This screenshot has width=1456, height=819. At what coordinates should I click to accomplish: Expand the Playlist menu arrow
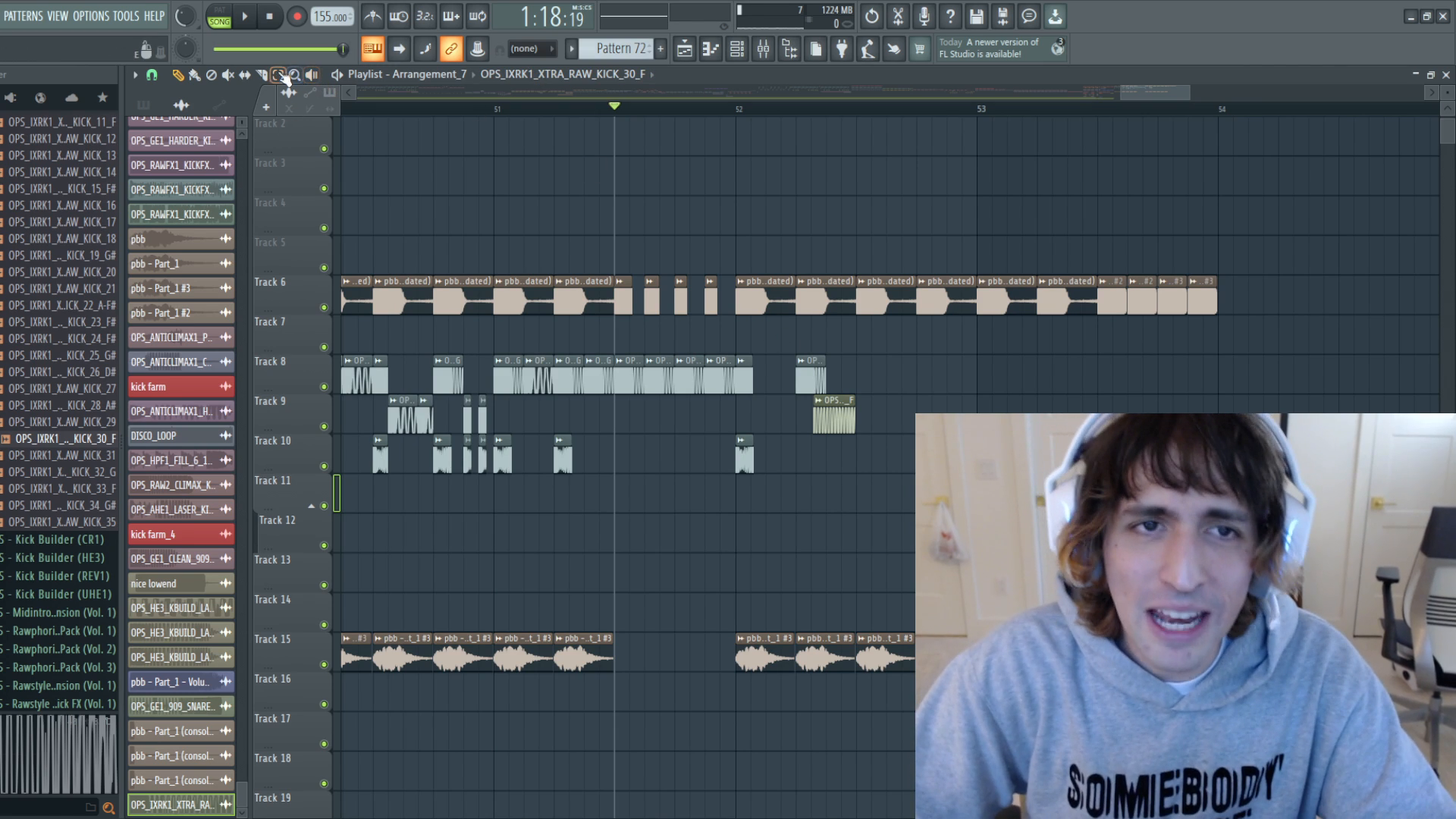pos(135,74)
